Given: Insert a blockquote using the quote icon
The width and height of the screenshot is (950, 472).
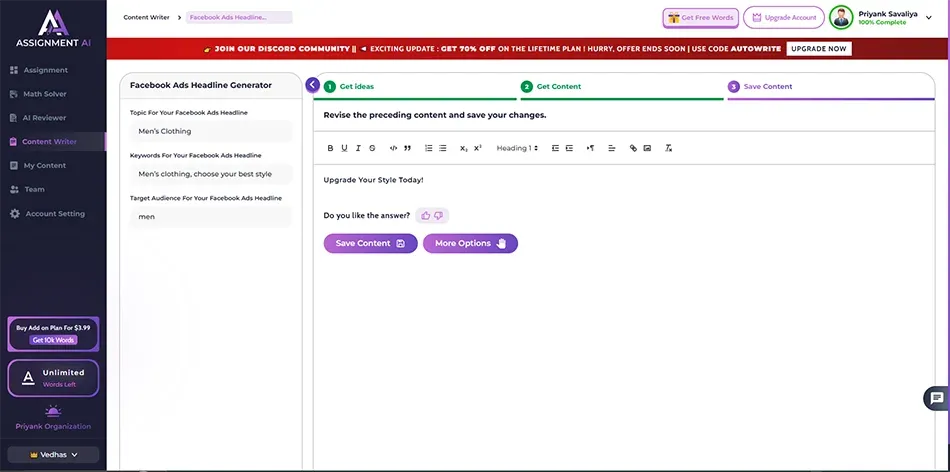Looking at the screenshot, I should tap(407, 148).
